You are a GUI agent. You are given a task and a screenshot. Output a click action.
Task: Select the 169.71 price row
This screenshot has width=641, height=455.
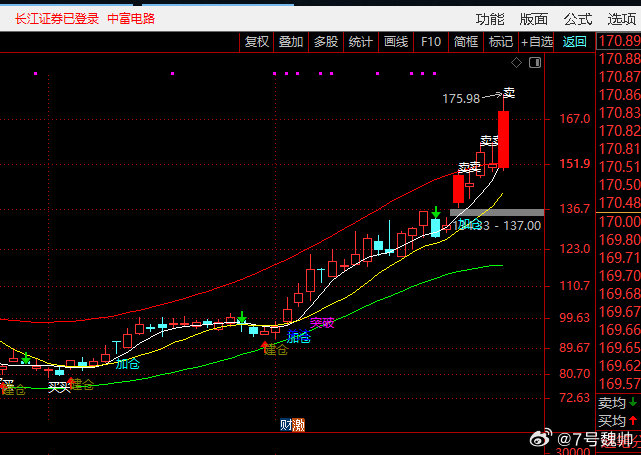[619, 258]
